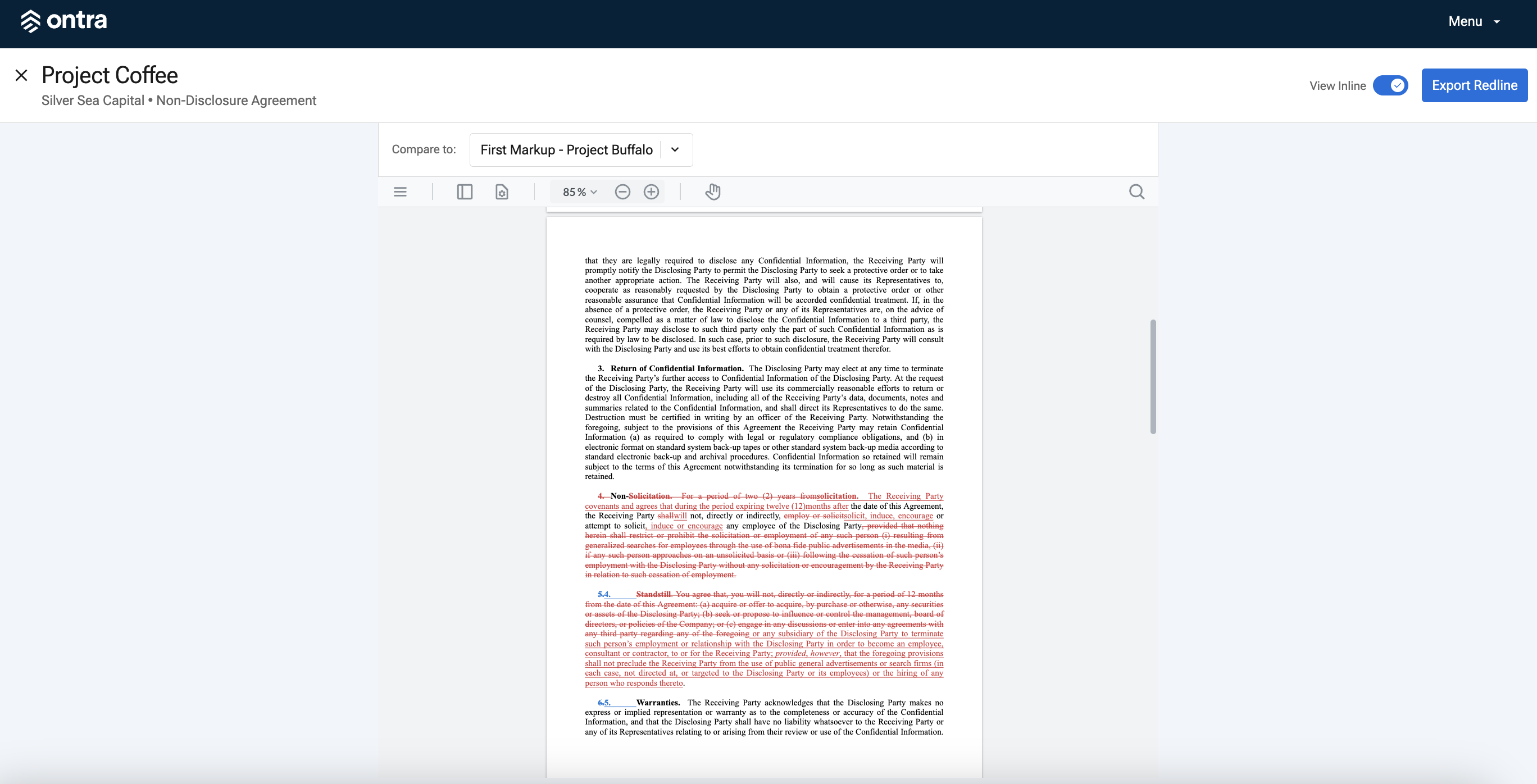The image size is (1537, 784).
Task: Click the 'Compare to:' label
Action: click(x=424, y=150)
